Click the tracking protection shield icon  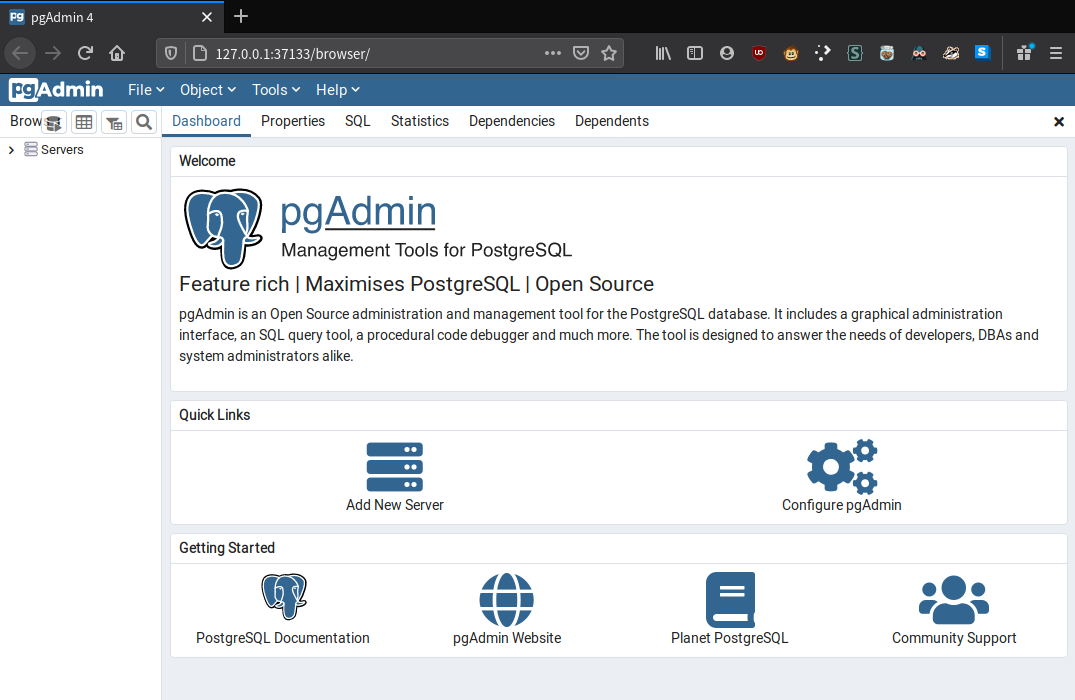pyautogui.click(x=171, y=53)
